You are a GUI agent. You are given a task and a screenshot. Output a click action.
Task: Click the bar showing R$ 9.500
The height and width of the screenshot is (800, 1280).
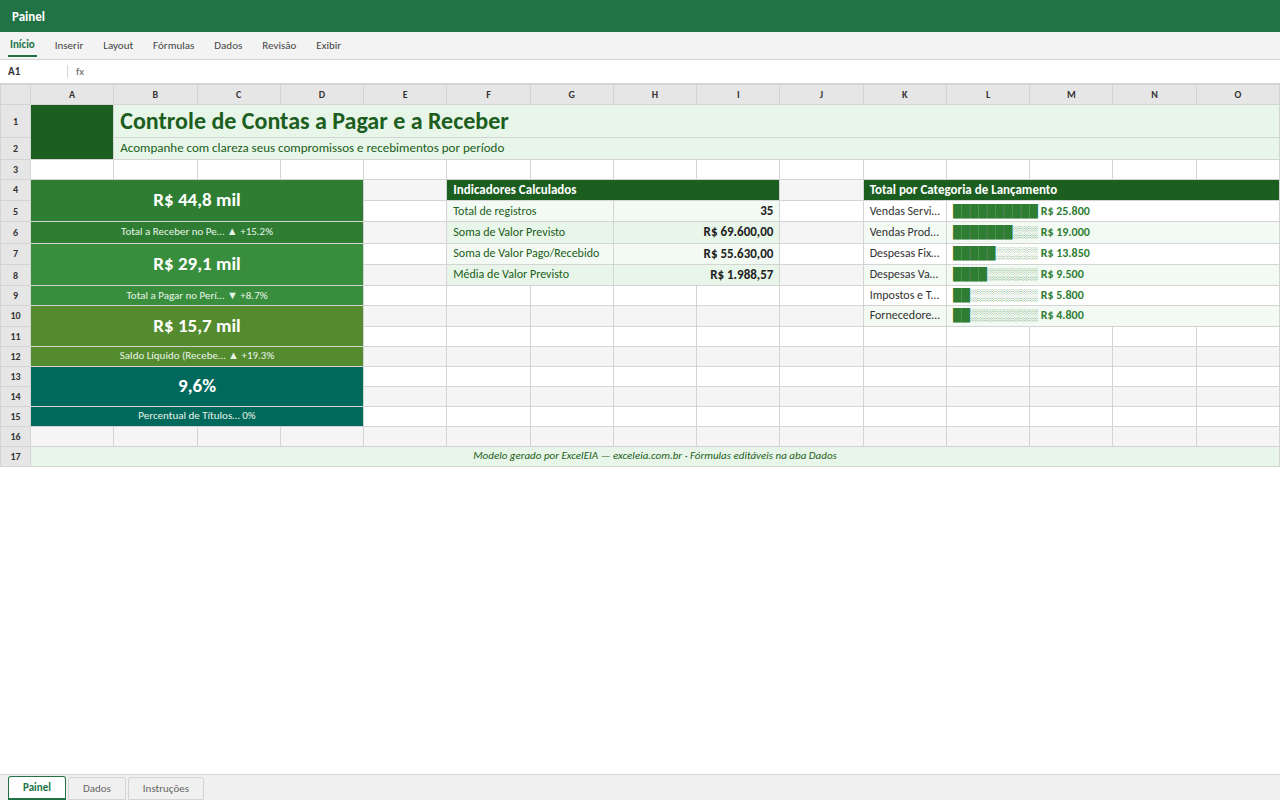pos(1113,274)
